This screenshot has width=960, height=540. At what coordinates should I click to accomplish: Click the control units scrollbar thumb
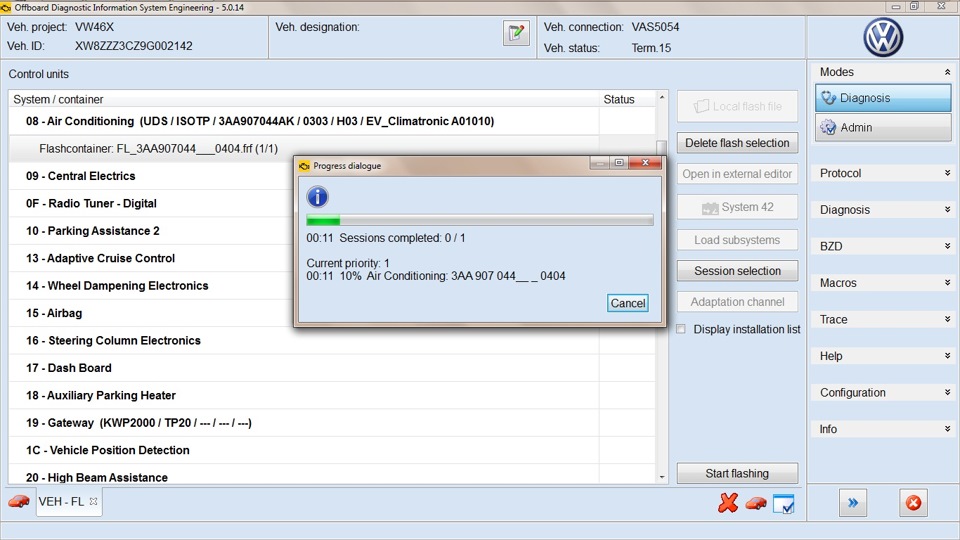661,147
